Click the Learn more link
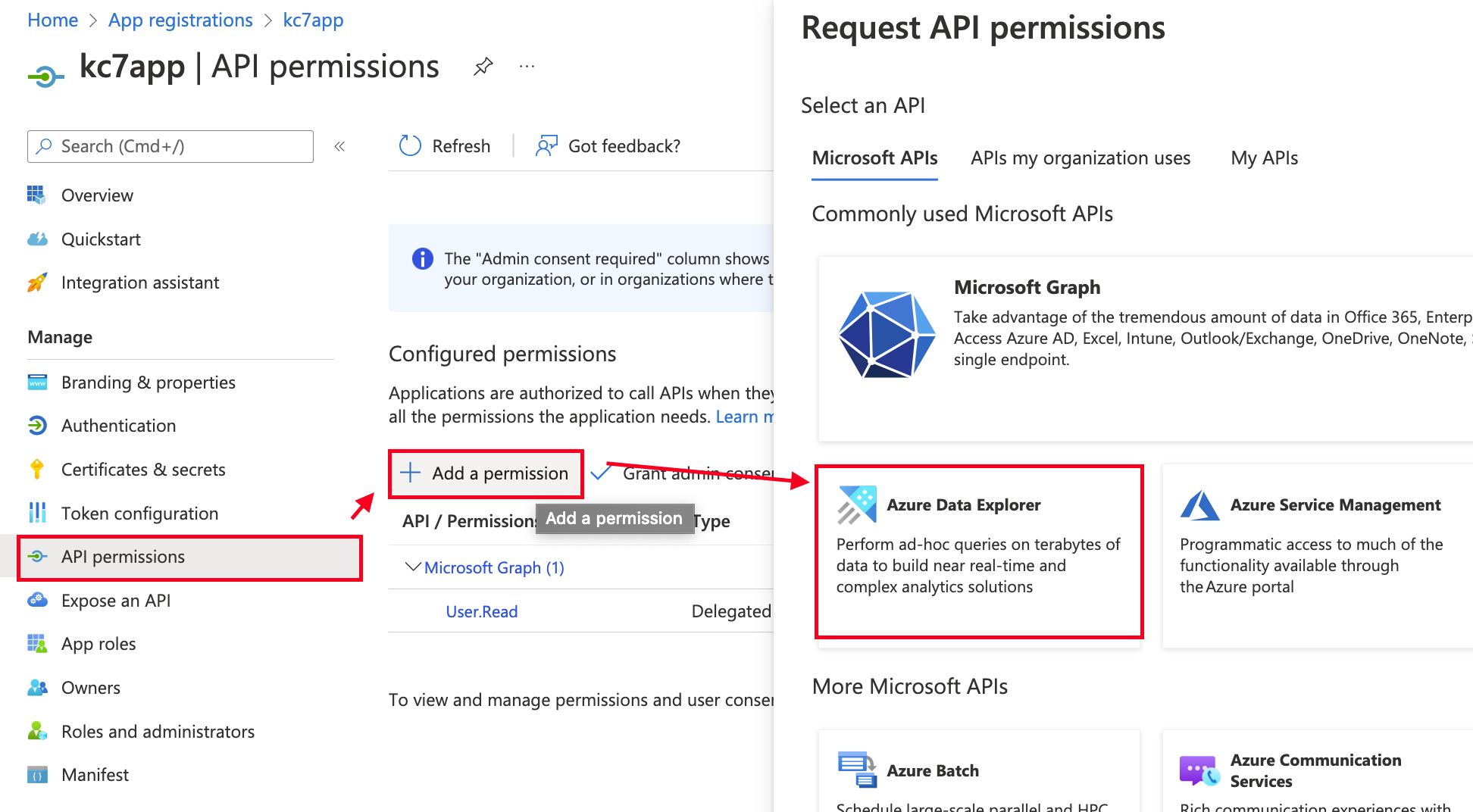The height and width of the screenshot is (812, 1473). [x=745, y=417]
